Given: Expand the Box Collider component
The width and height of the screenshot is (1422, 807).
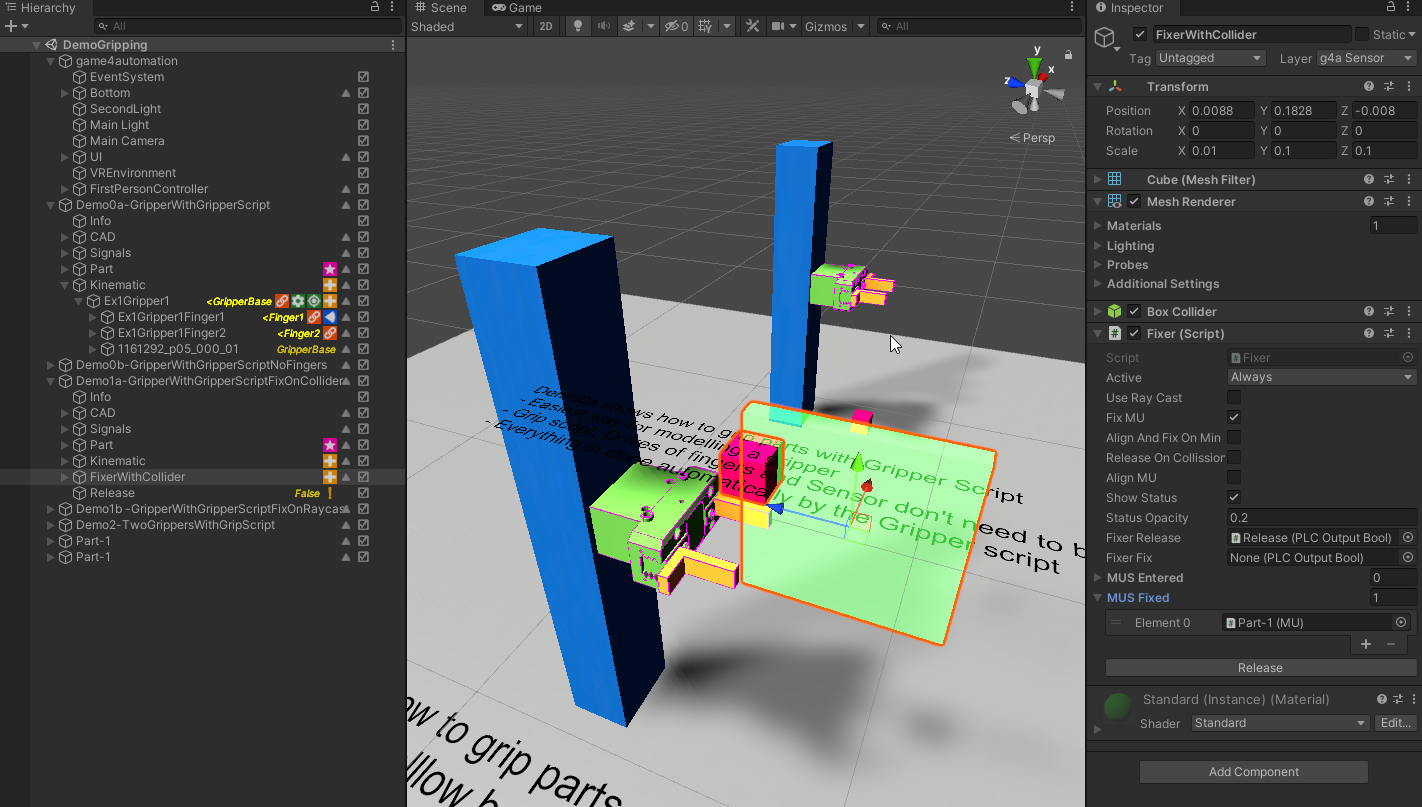Looking at the screenshot, I should [x=1098, y=312].
